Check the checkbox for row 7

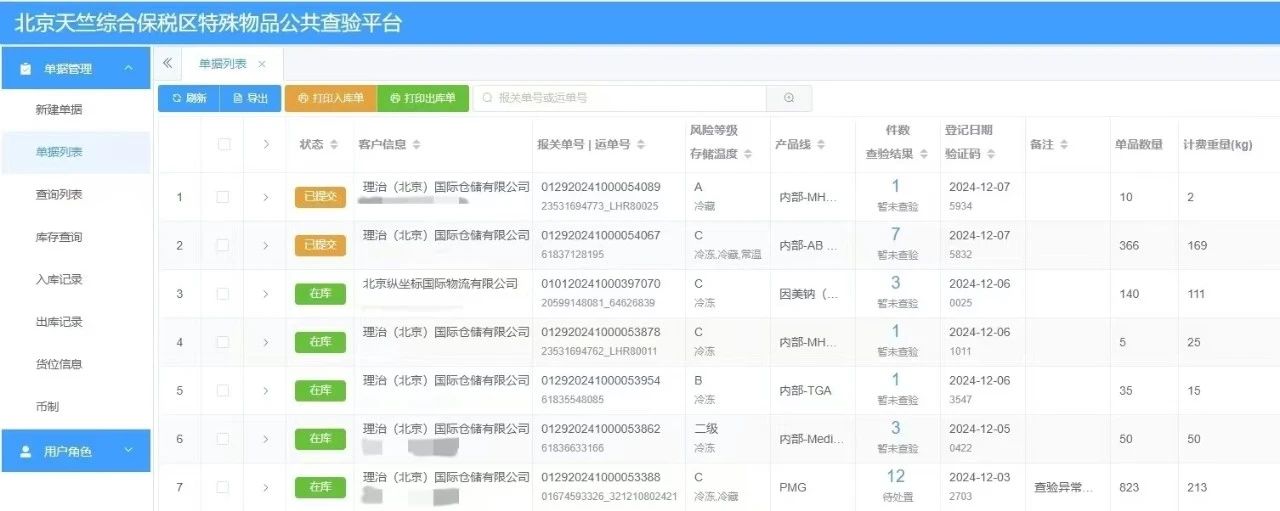click(x=223, y=487)
